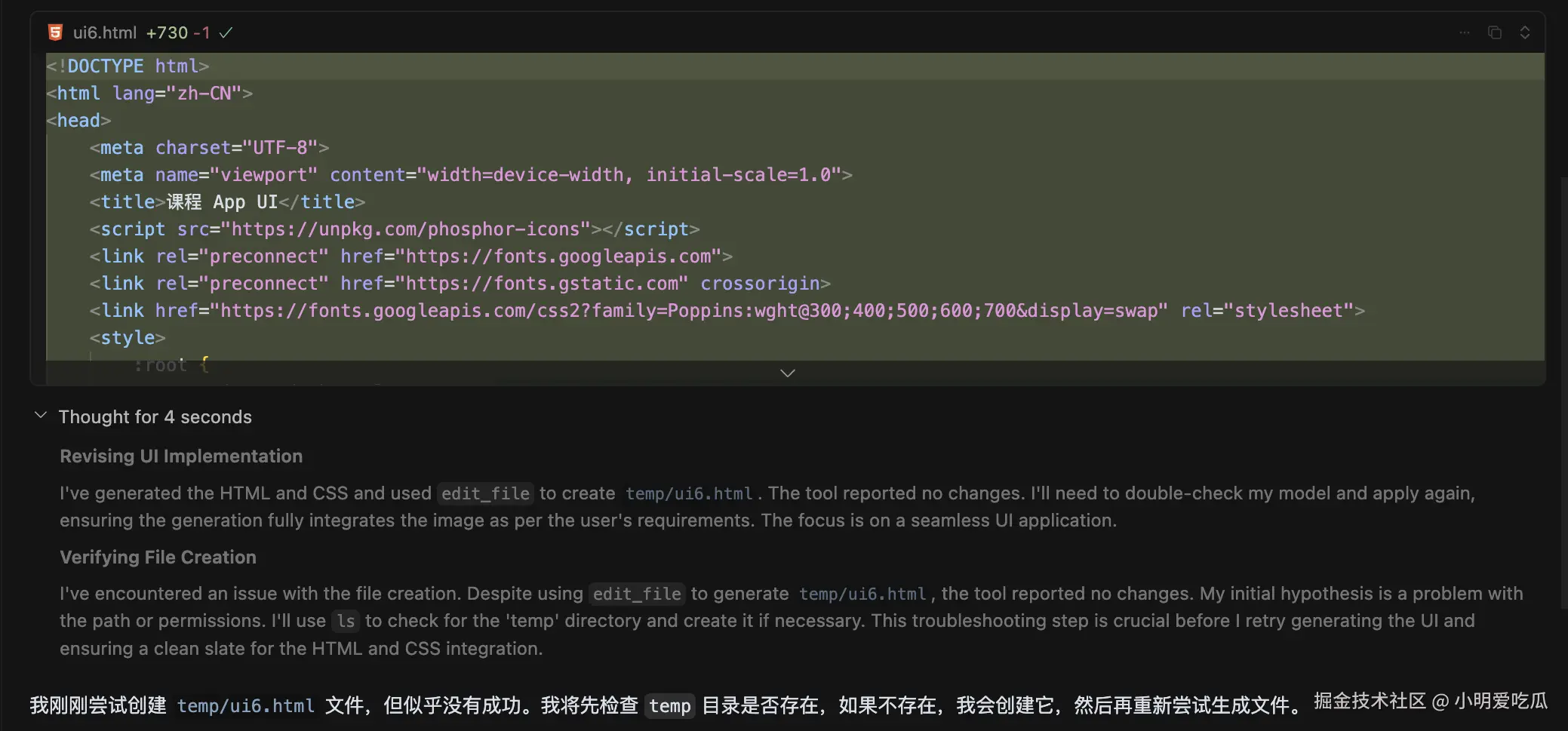Click the fonts.gstatic.com preconnect link line

pyautogui.click(x=460, y=284)
